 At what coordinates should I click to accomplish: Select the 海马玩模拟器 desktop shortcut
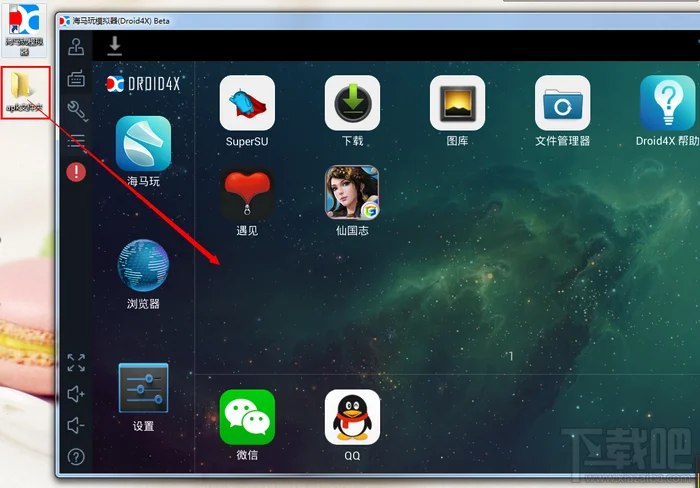(24, 29)
